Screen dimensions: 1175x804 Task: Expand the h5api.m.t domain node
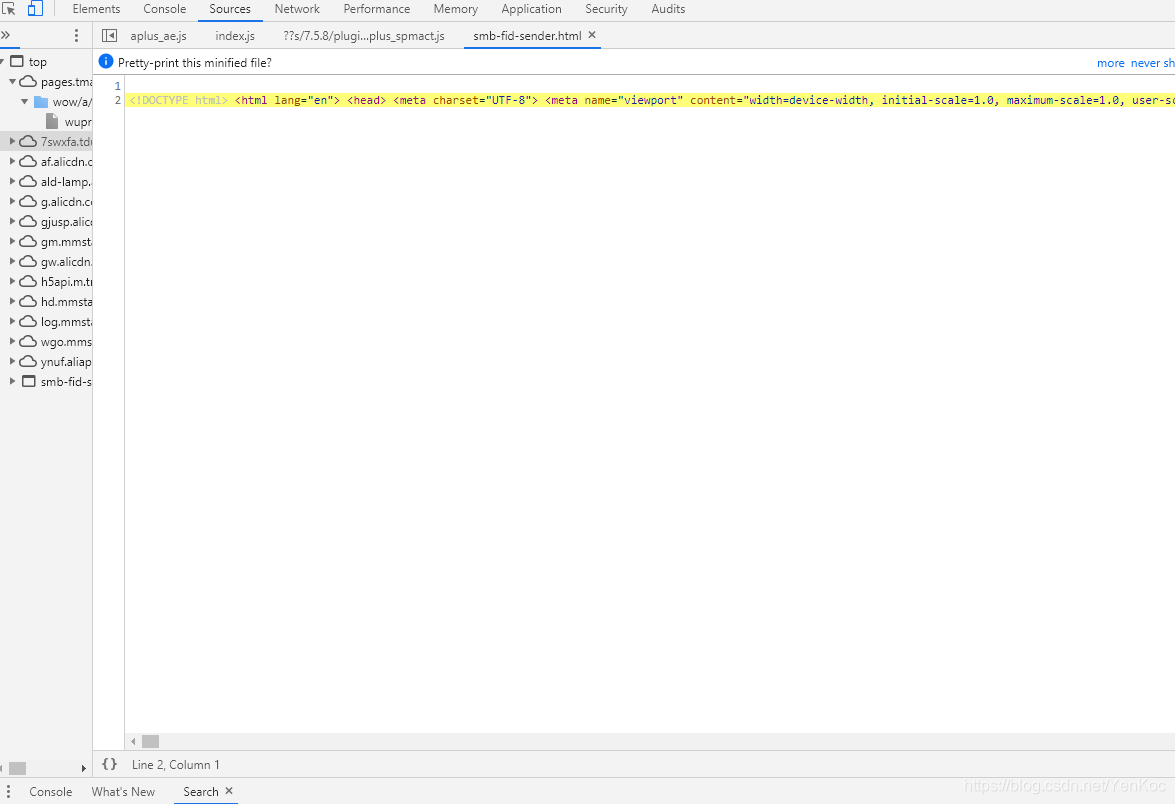tap(12, 281)
